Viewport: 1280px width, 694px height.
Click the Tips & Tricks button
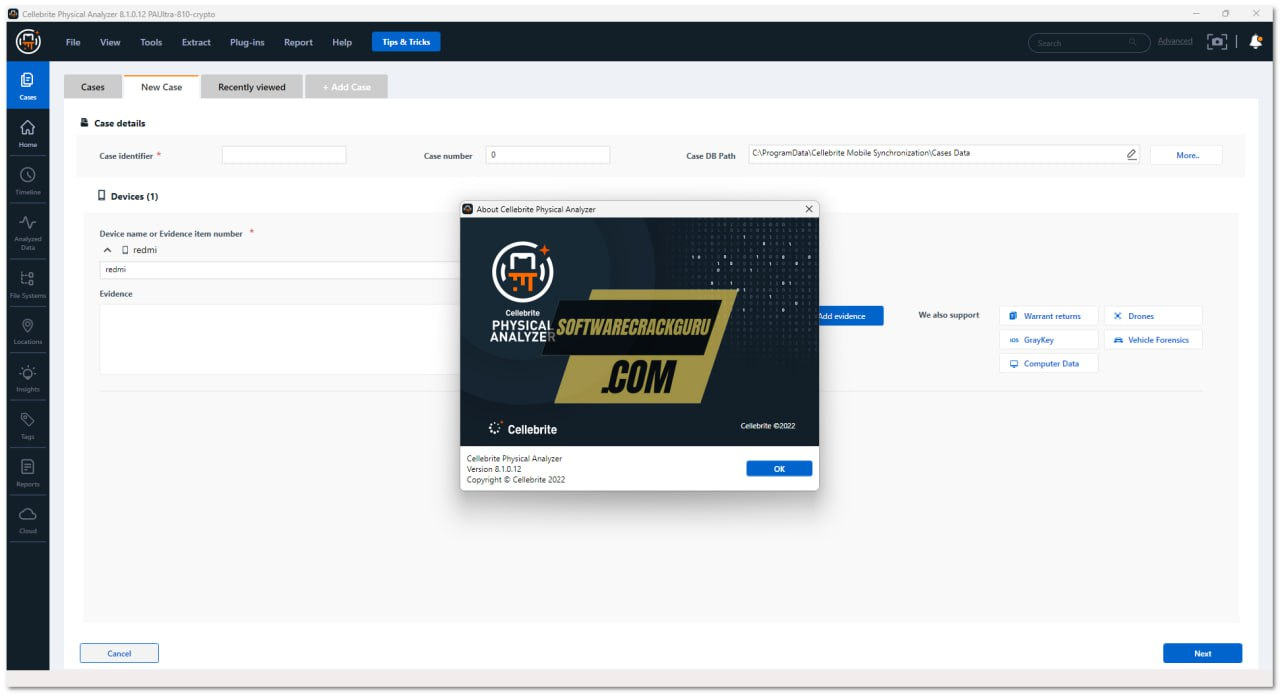click(x=406, y=42)
